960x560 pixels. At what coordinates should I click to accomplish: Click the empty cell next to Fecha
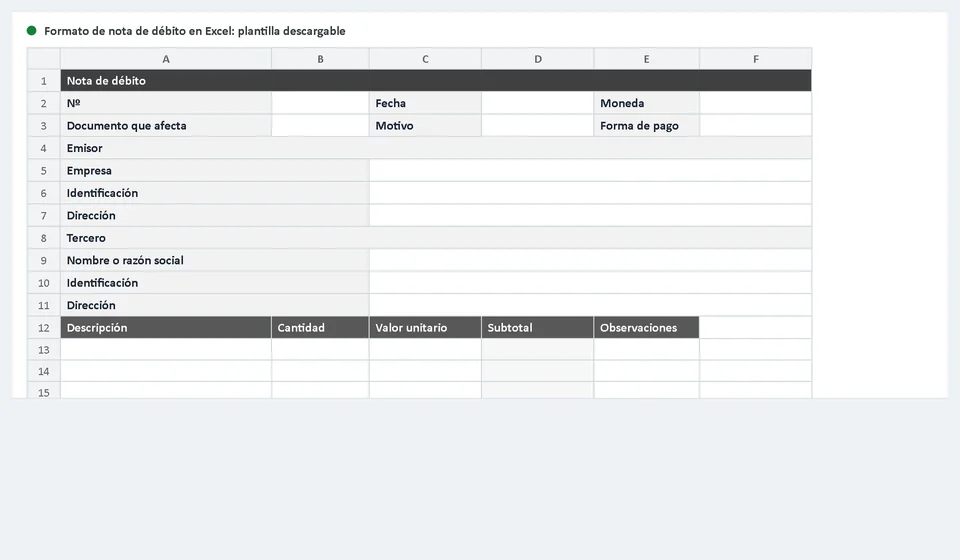coord(538,103)
